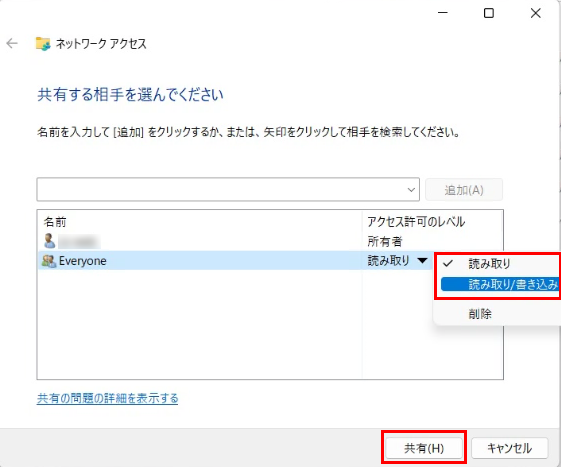Expand the Everyone permission level arrow

point(422,261)
